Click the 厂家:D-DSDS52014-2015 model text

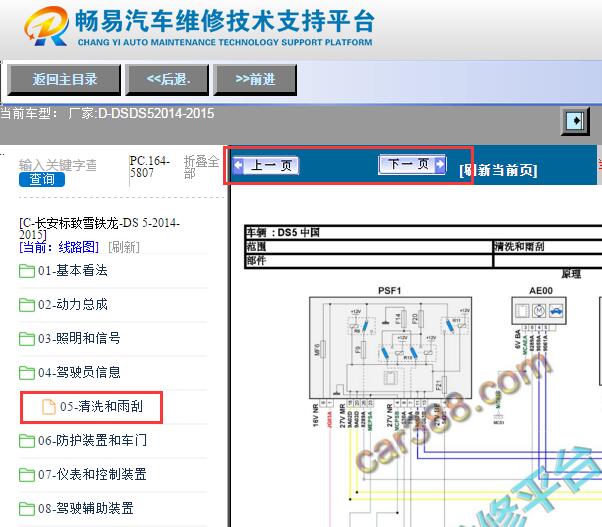[x=141, y=114]
